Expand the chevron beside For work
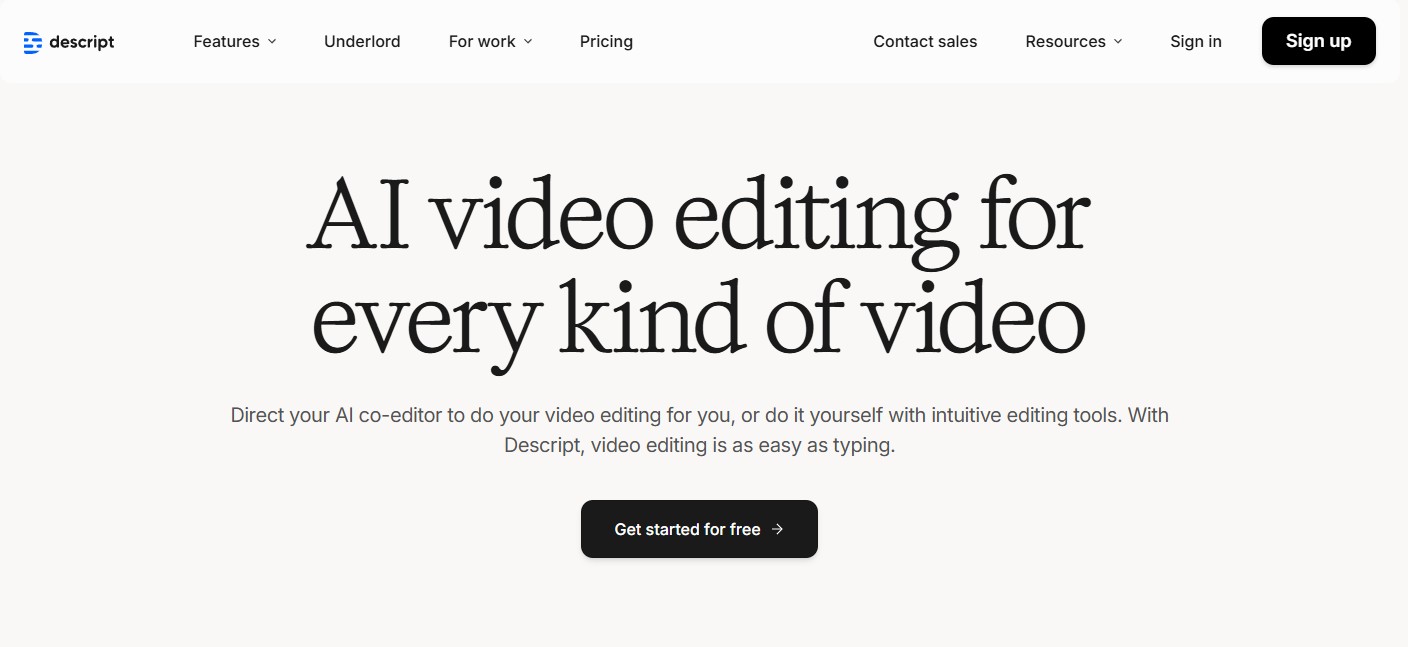Screen dimensions: 1408x647 point(528,42)
